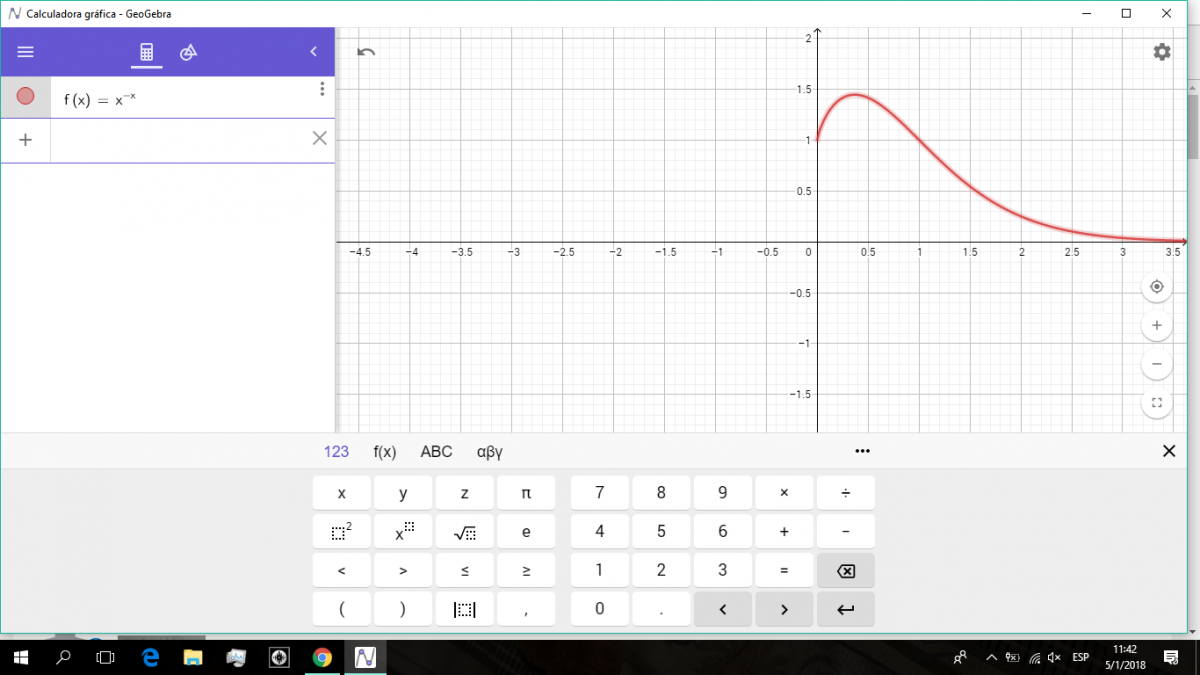Select the Algebra calculator view icon
This screenshot has width=1200, height=675.
(146, 52)
